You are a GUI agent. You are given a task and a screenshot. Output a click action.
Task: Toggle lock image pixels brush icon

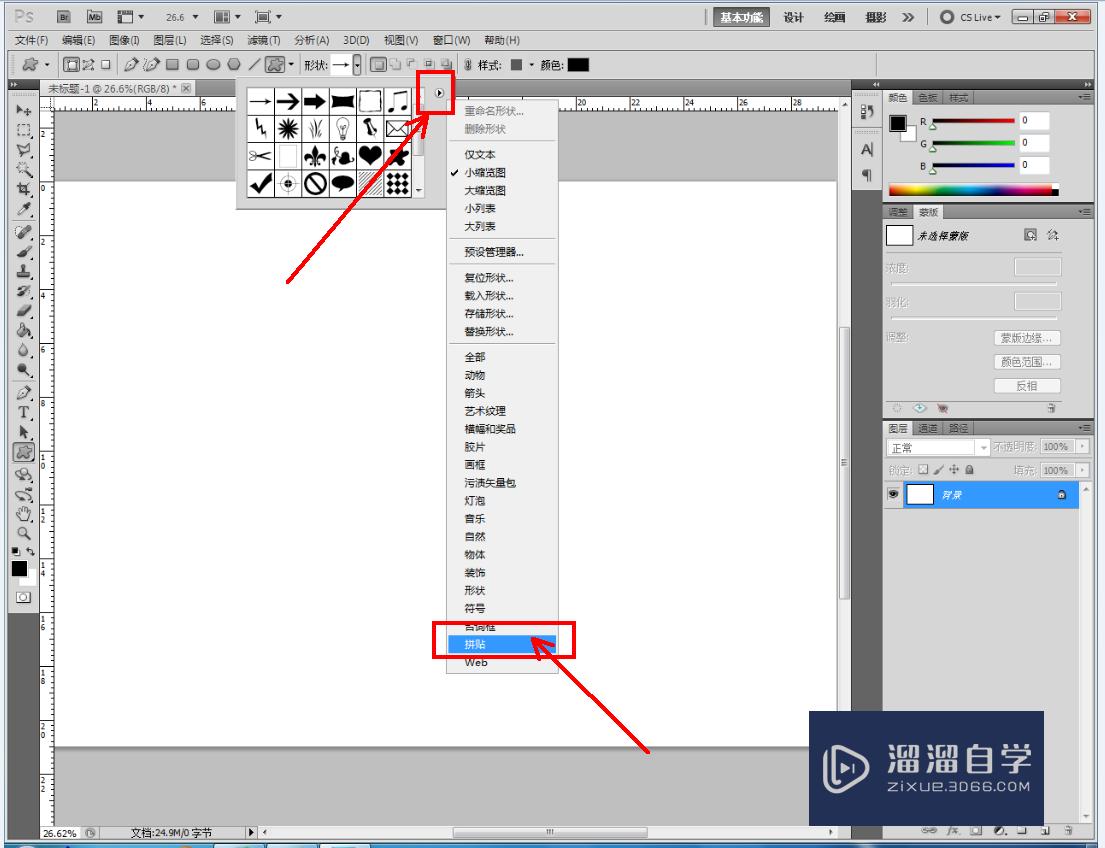click(939, 469)
